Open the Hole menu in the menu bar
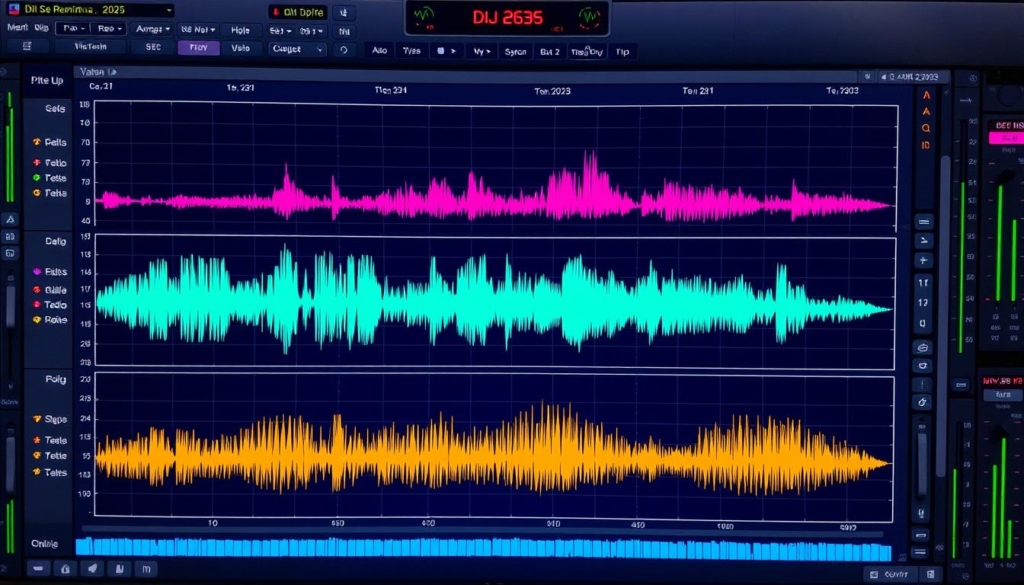This screenshot has width=1024, height=585. [x=240, y=29]
